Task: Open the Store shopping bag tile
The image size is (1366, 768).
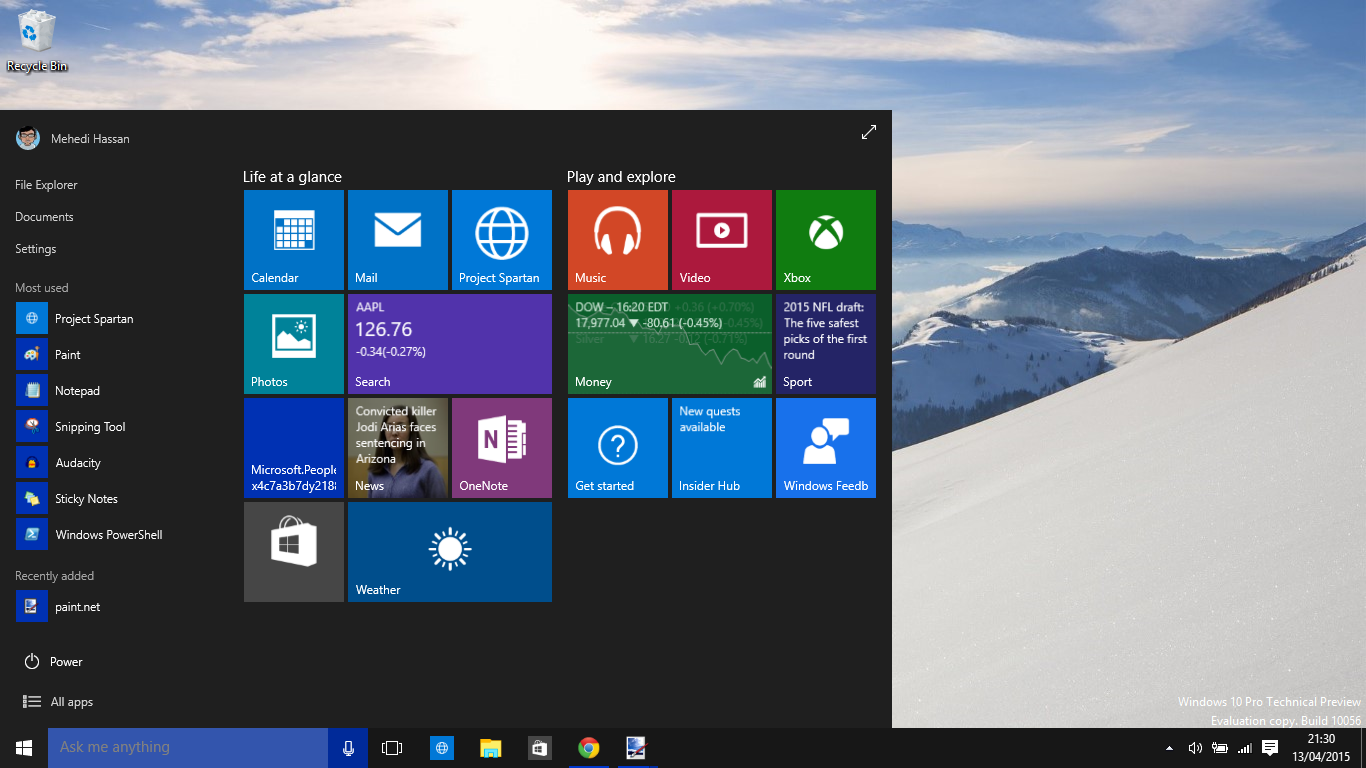Action: click(x=294, y=552)
